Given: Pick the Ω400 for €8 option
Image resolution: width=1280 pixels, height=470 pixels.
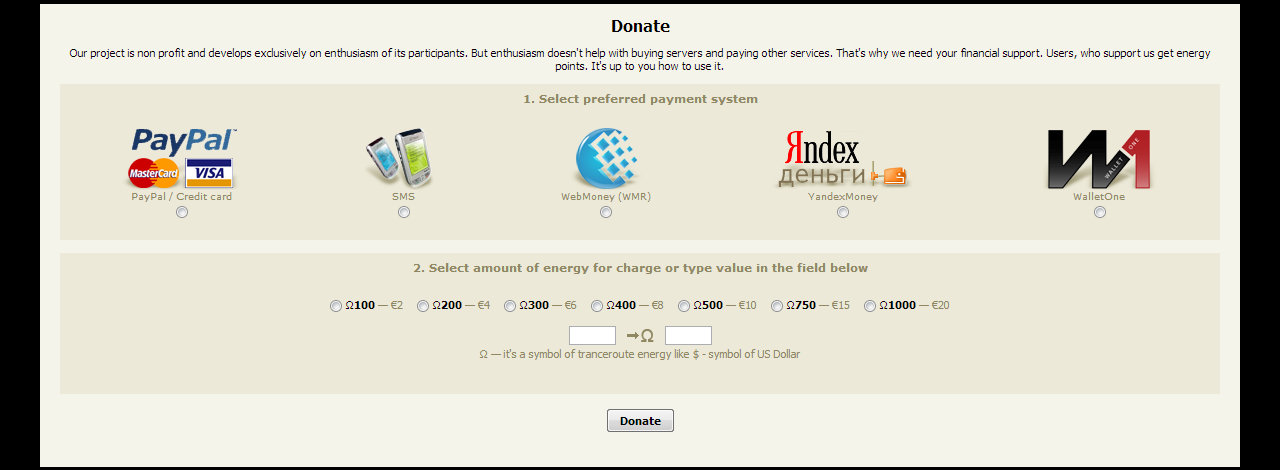Looking at the screenshot, I should [597, 306].
